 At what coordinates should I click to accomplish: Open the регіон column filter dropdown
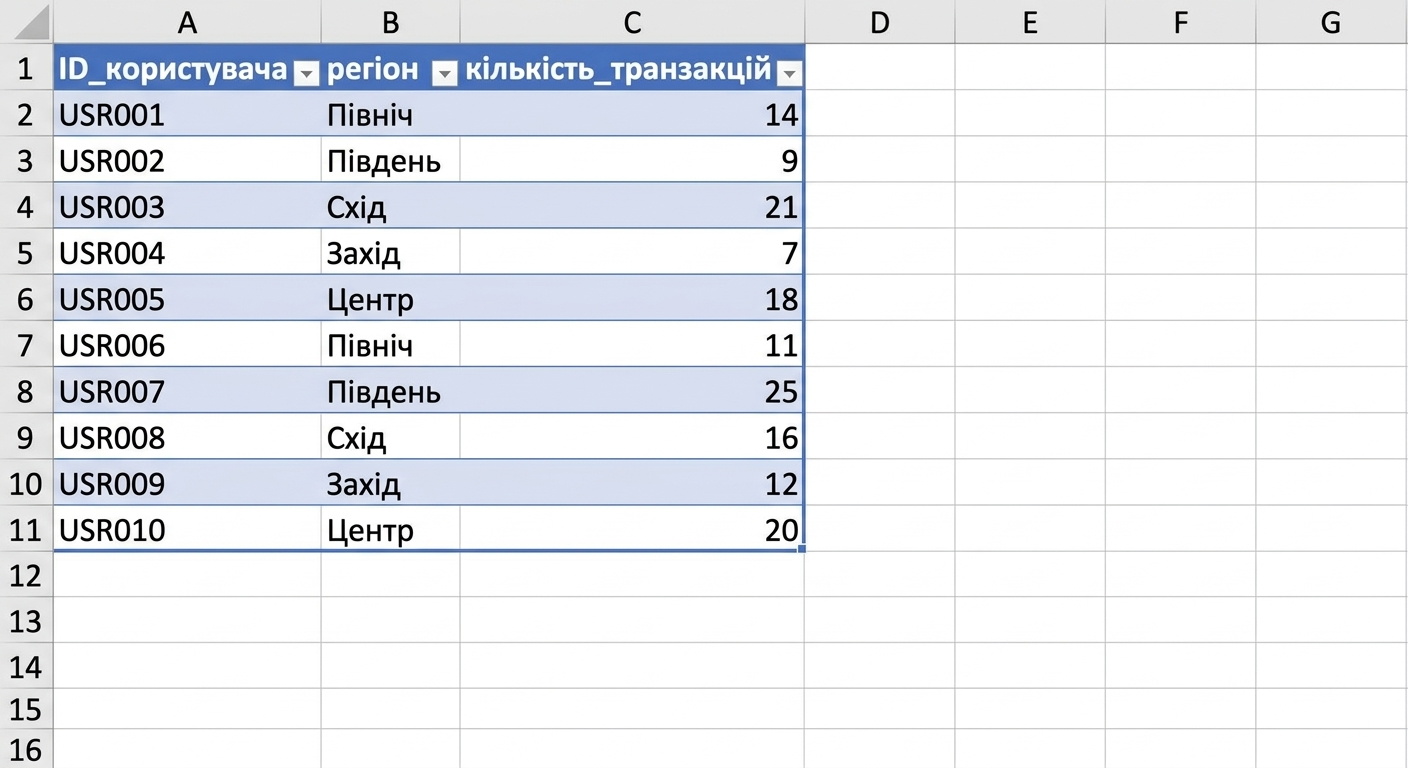[446, 73]
